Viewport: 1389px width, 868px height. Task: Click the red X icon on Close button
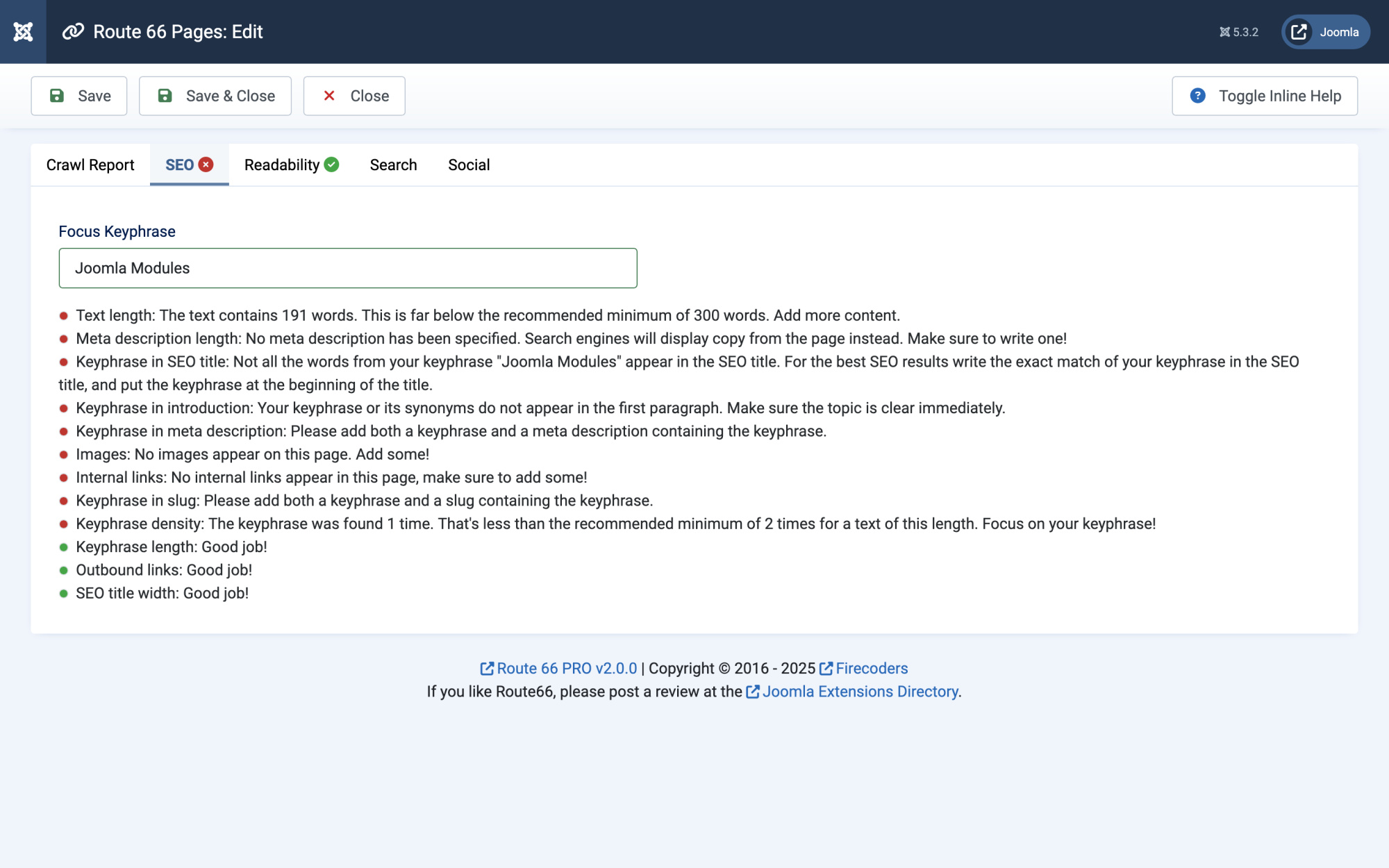(x=329, y=96)
